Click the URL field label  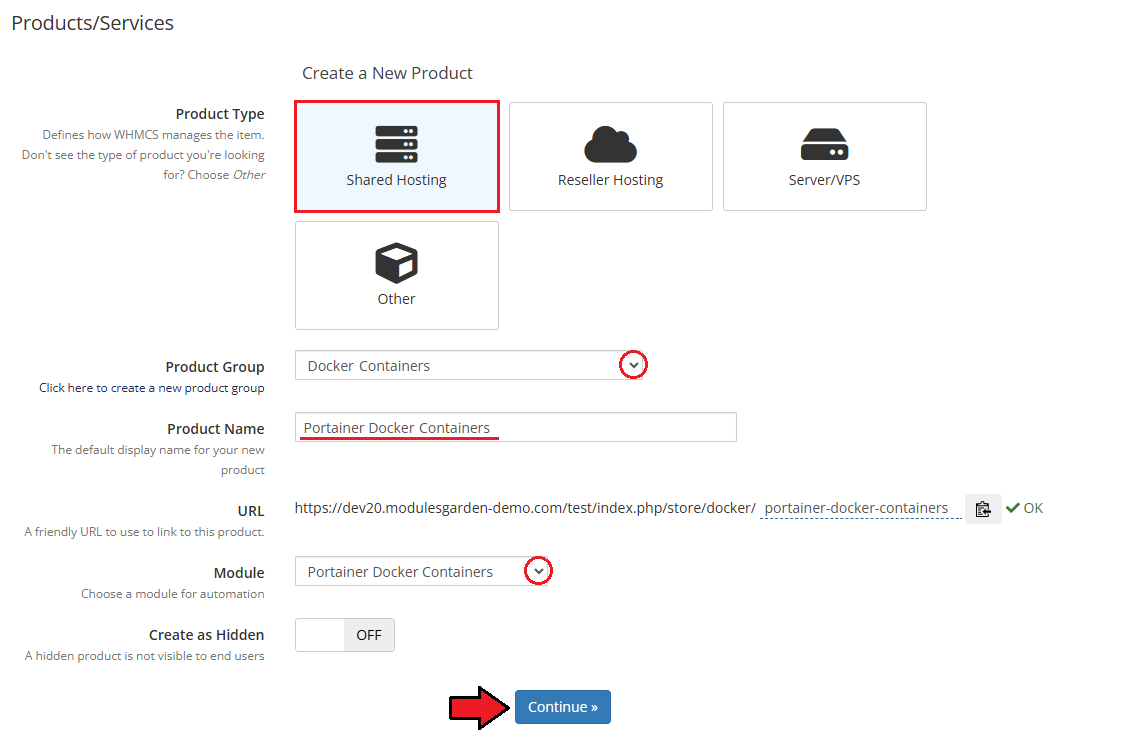[251, 511]
